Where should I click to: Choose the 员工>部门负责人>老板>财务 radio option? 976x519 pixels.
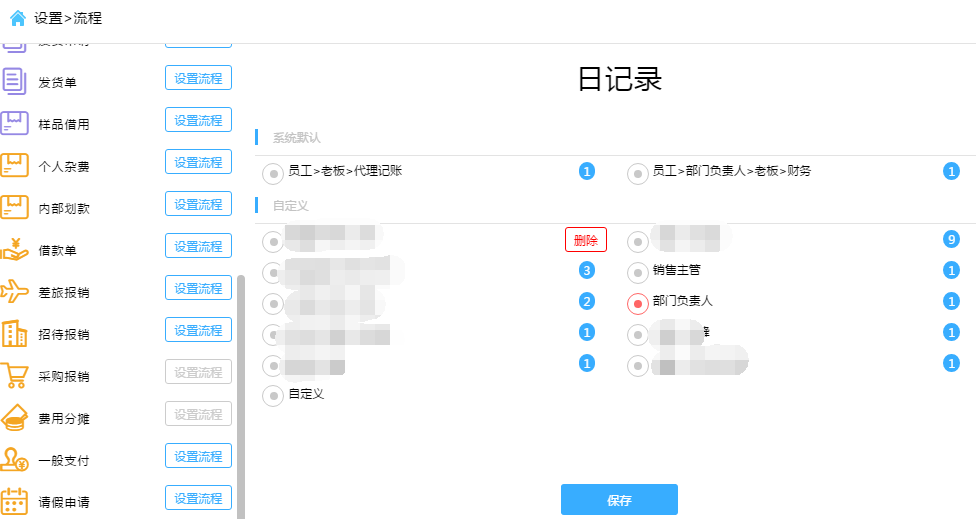(637, 174)
